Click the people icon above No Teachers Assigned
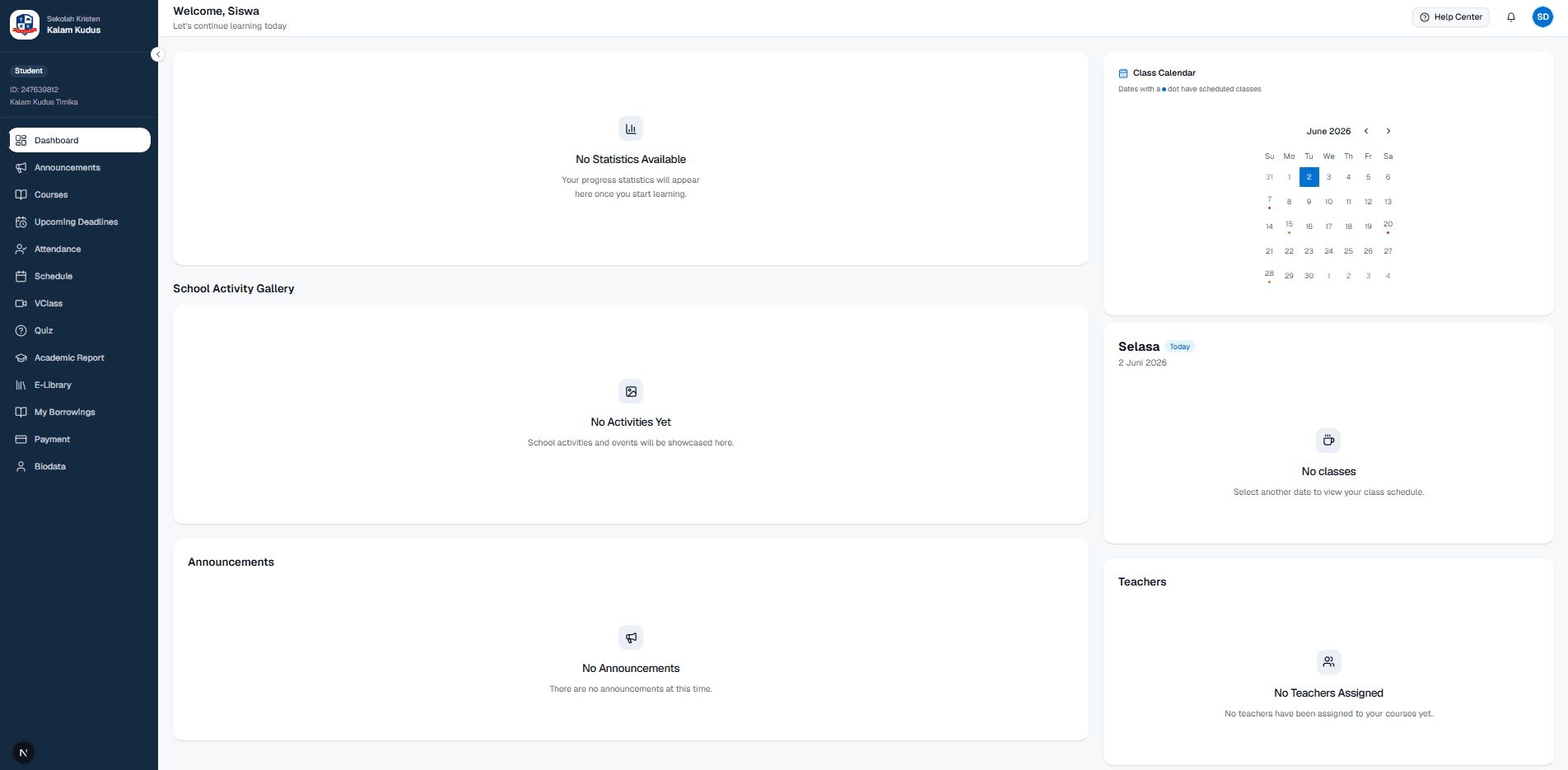This screenshot has width=1568, height=770. click(1328, 662)
